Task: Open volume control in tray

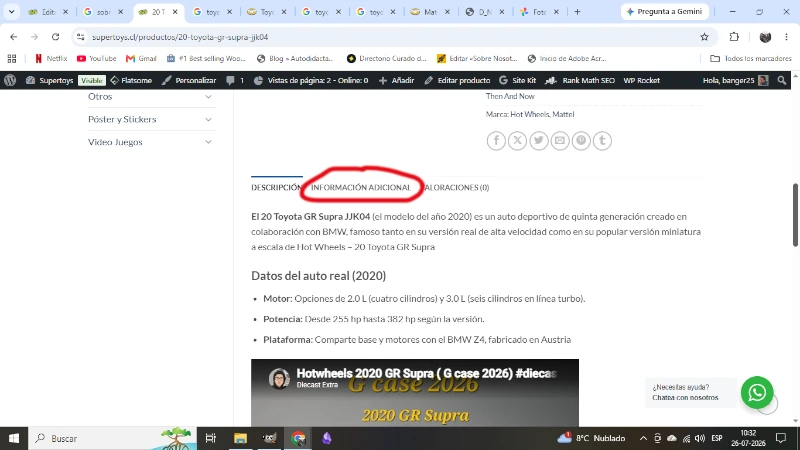Action: 700,438
